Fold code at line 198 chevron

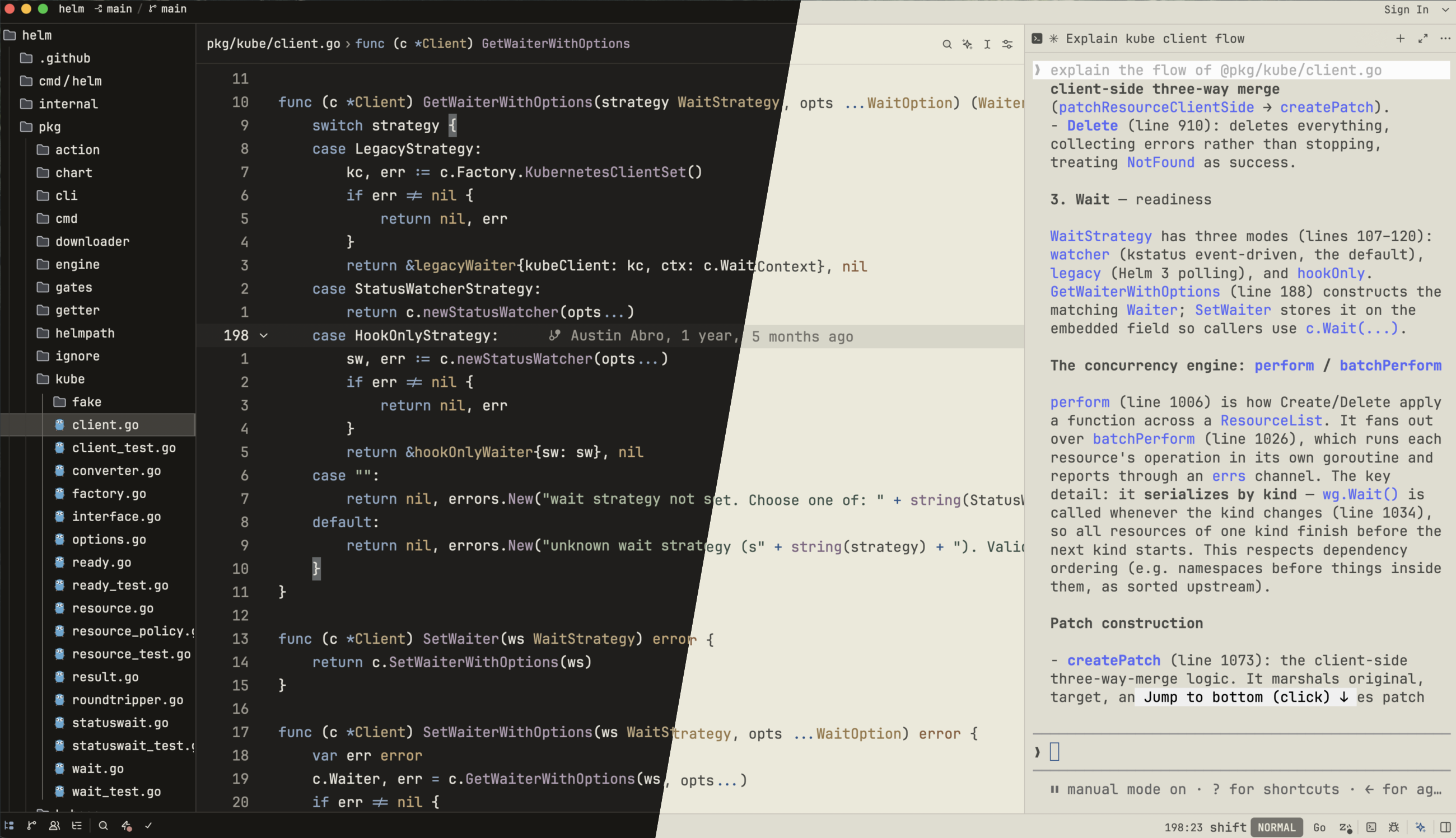[x=264, y=335]
